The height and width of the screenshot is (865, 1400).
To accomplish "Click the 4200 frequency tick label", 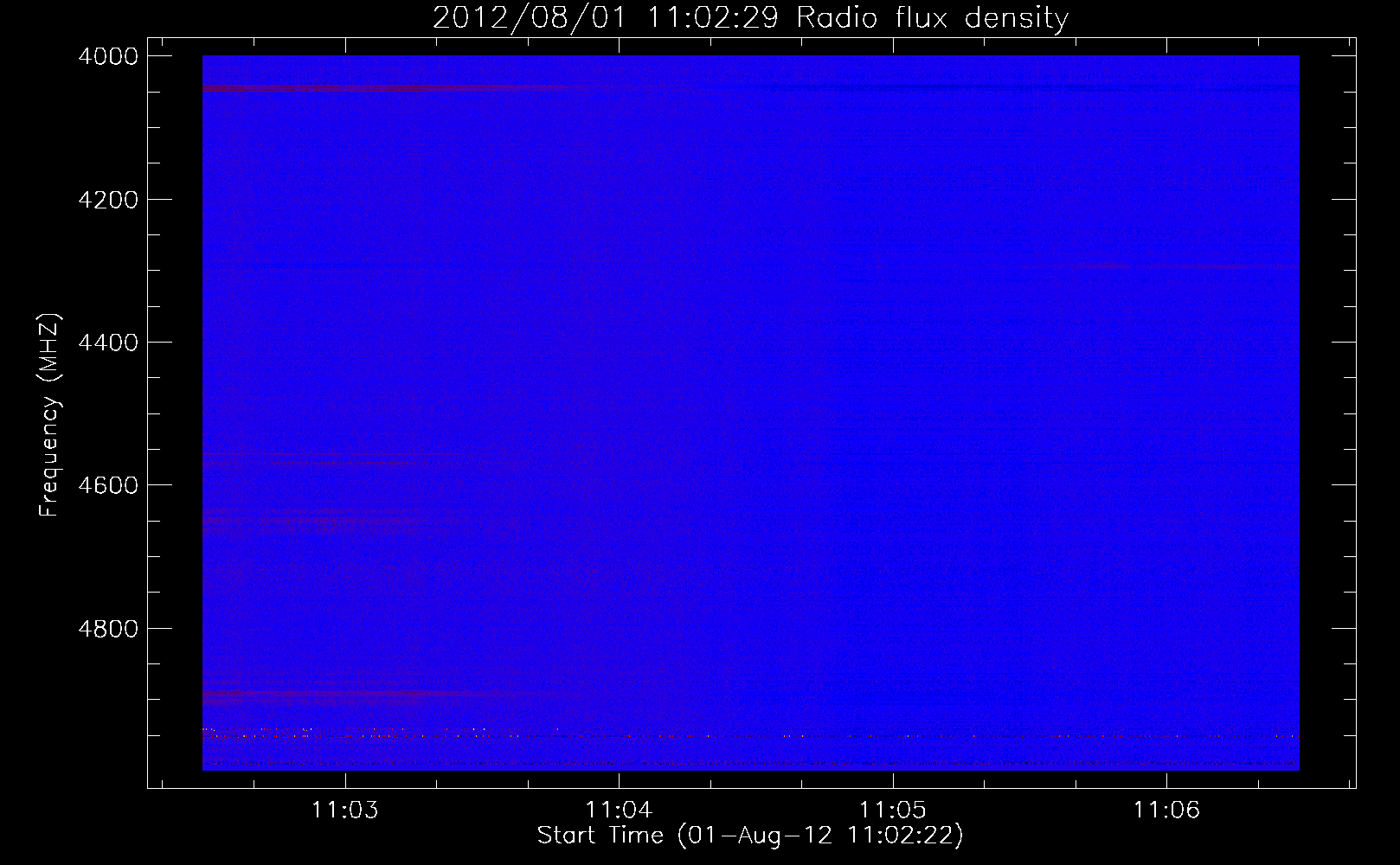I will pos(108,200).
